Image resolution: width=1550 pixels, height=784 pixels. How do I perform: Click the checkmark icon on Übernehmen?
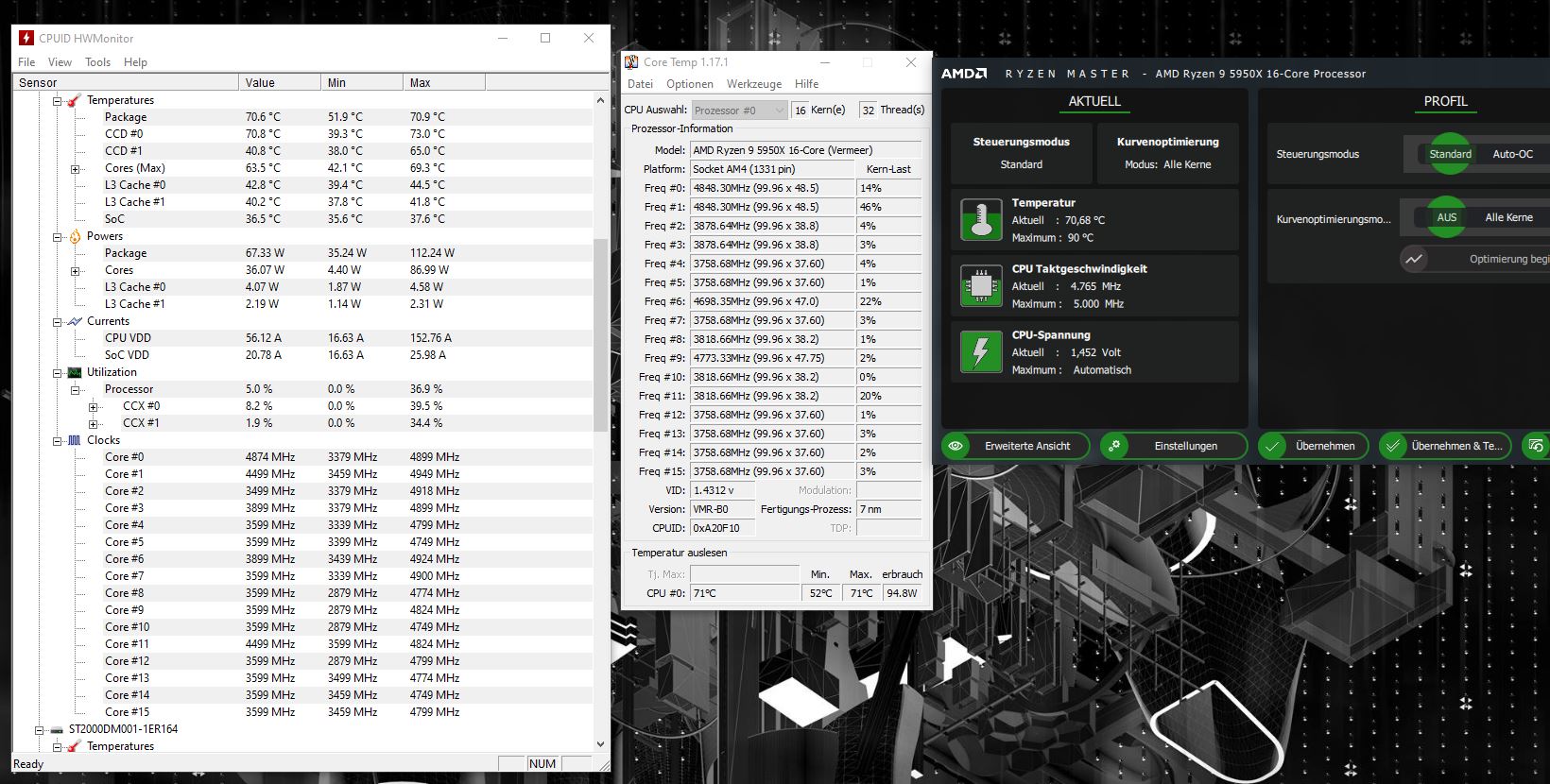tap(1273, 446)
